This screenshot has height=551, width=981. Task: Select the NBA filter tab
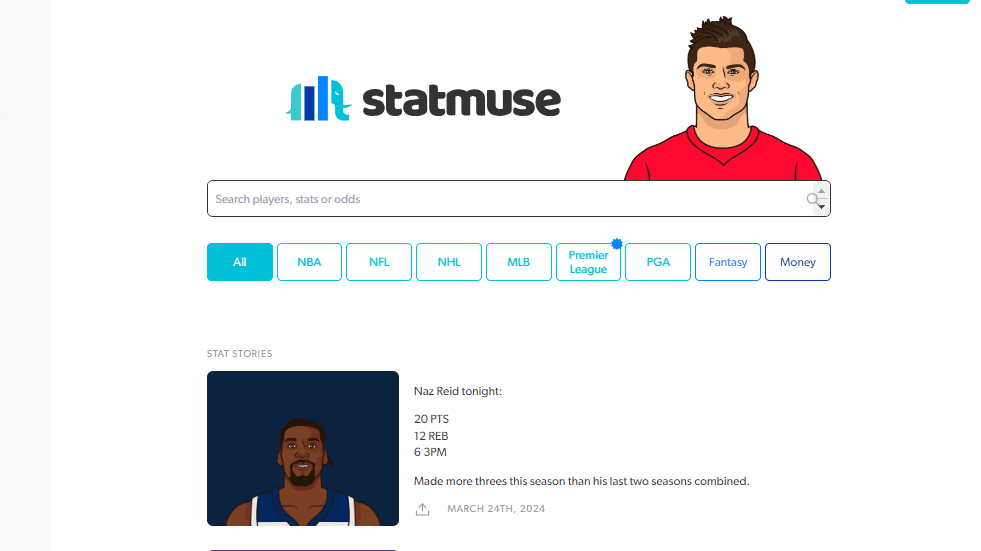pos(309,262)
